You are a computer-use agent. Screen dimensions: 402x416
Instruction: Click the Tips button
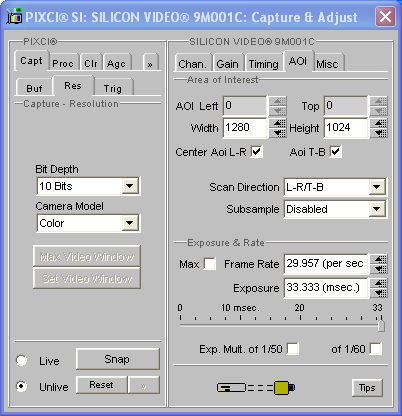(367, 388)
